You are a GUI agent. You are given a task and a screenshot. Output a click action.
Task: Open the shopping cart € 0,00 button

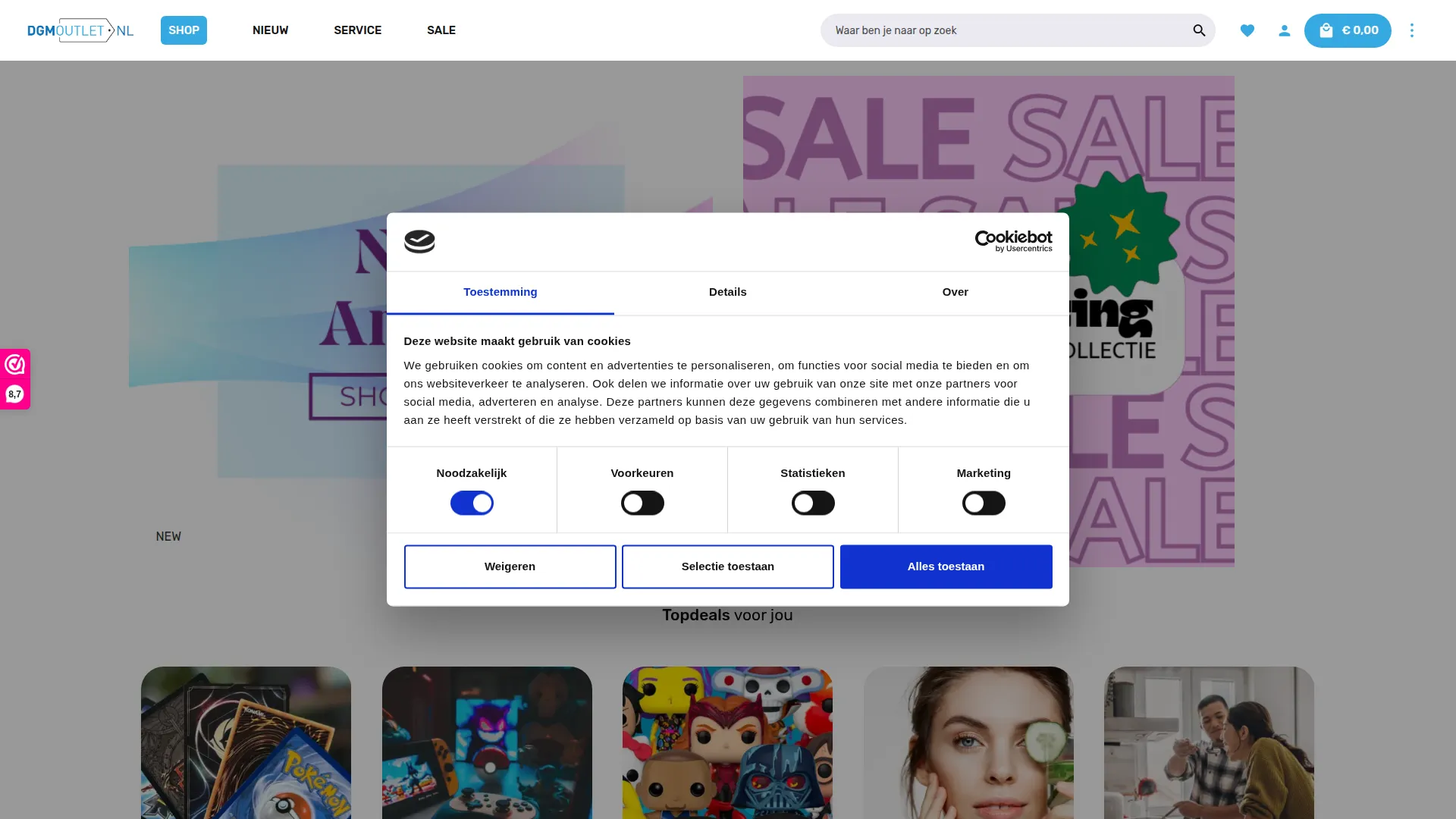(1348, 30)
